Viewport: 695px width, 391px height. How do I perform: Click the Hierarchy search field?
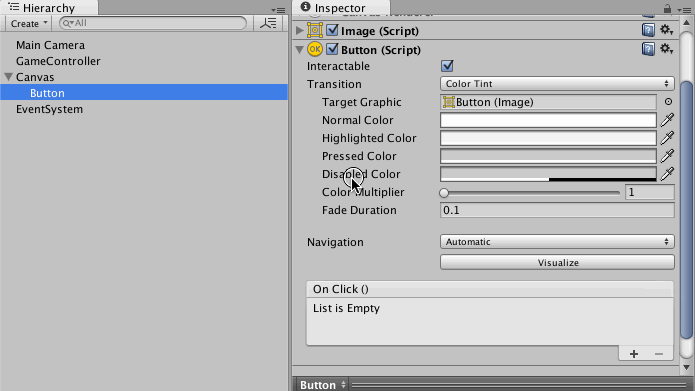pos(153,23)
